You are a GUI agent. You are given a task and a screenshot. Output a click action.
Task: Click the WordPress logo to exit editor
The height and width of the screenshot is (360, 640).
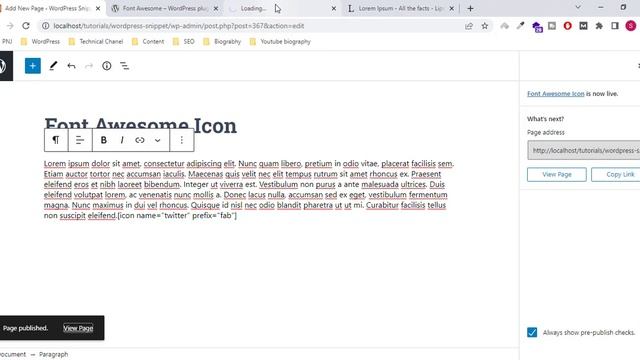[x=5, y=66]
